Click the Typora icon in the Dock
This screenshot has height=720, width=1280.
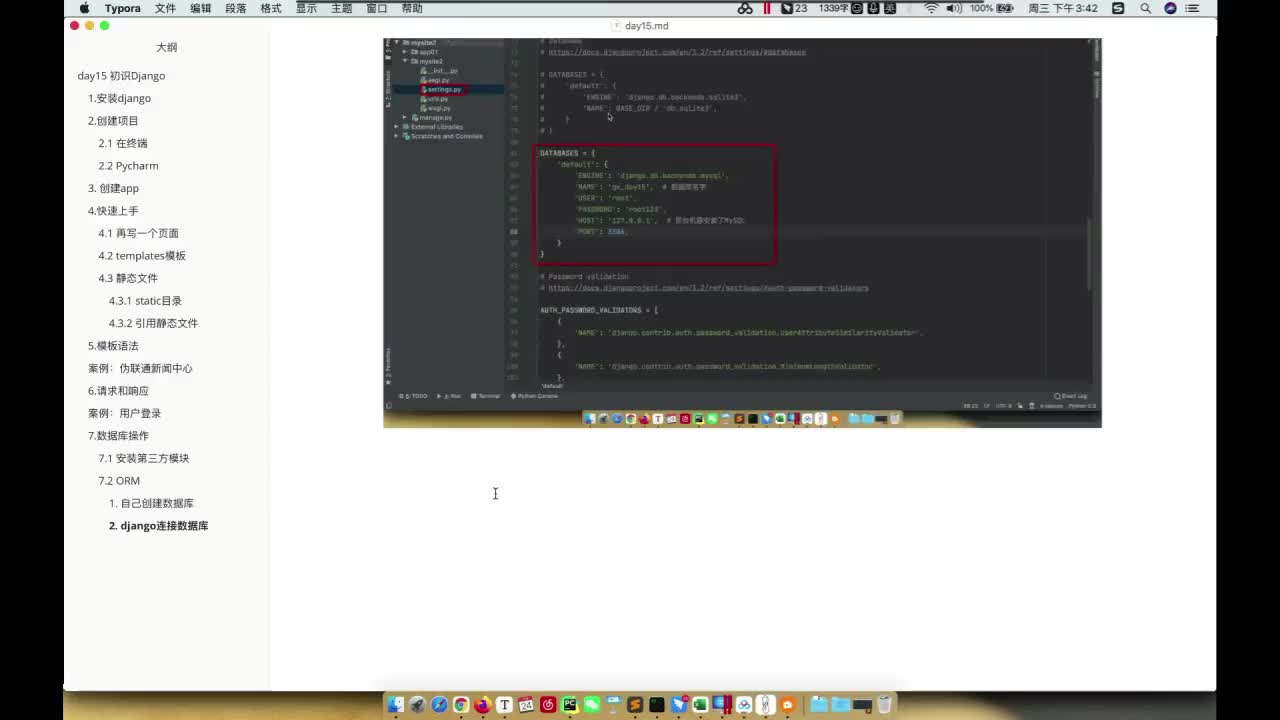505,705
